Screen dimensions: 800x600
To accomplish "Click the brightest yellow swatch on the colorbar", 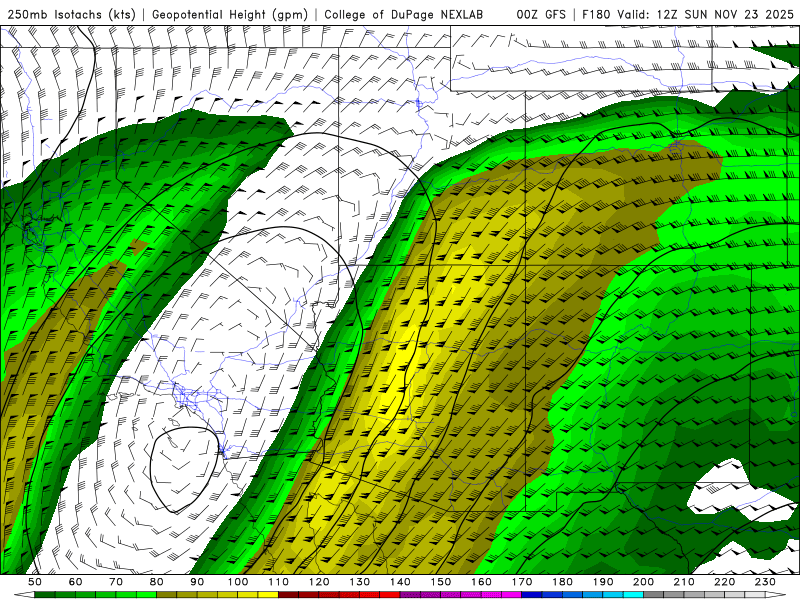I will [268, 595].
